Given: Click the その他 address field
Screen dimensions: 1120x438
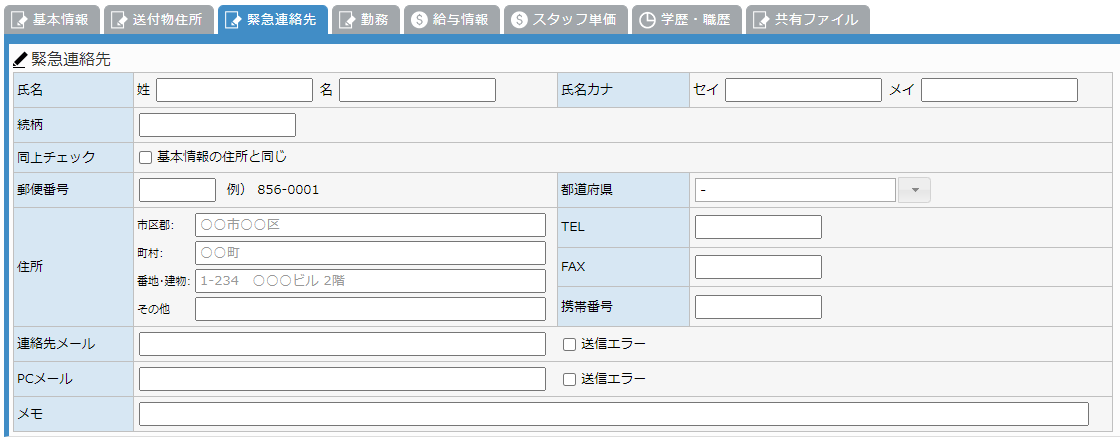Looking at the screenshot, I should tap(370, 309).
